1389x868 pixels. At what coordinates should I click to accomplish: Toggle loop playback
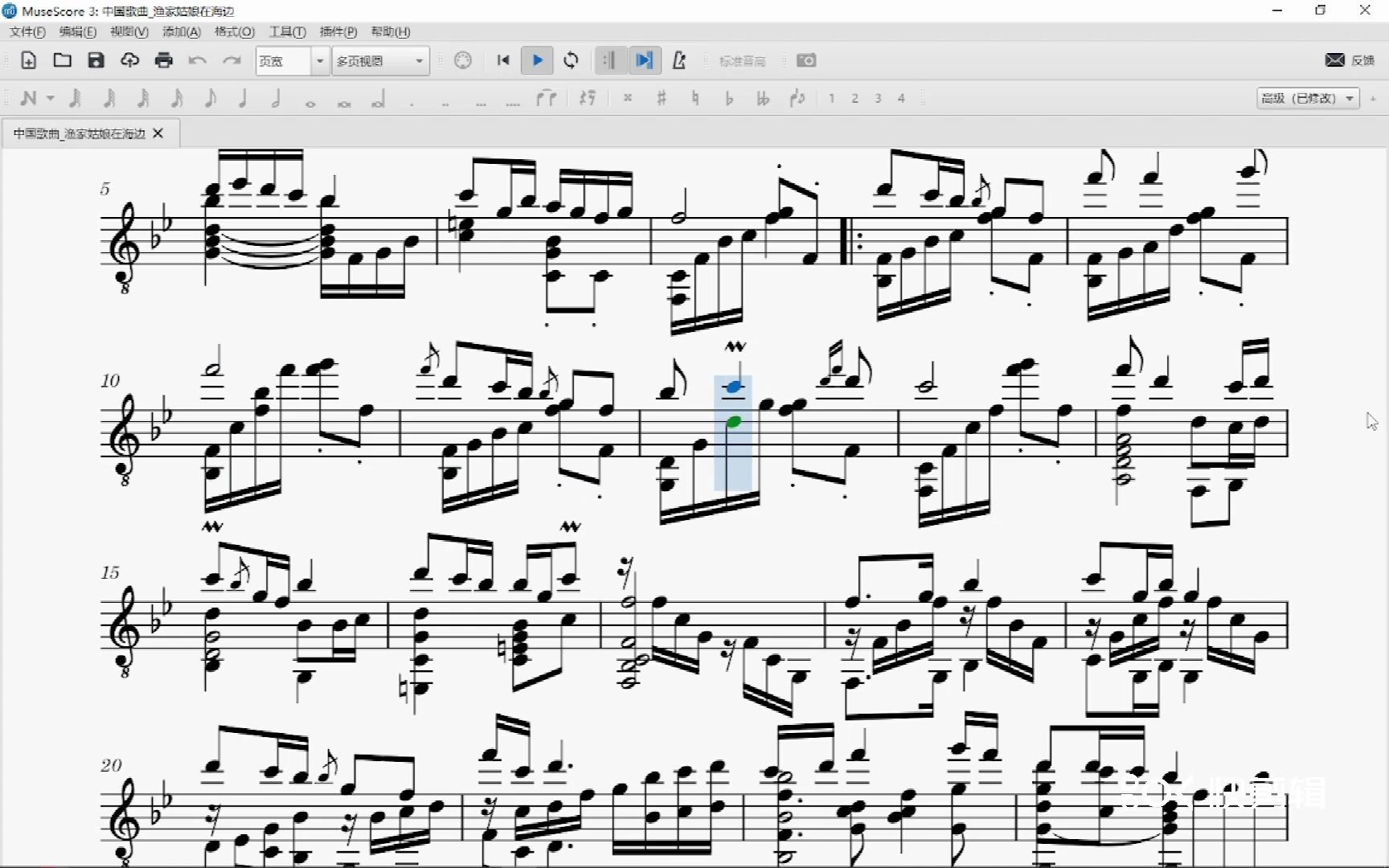click(571, 60)
